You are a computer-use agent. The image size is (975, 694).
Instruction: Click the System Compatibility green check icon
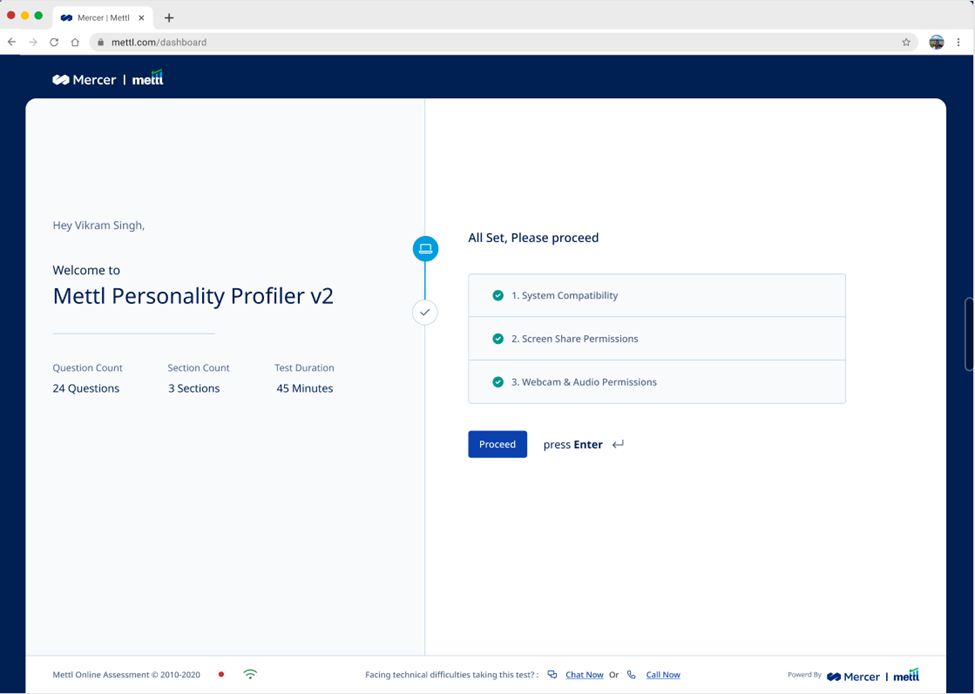[498, 295]
